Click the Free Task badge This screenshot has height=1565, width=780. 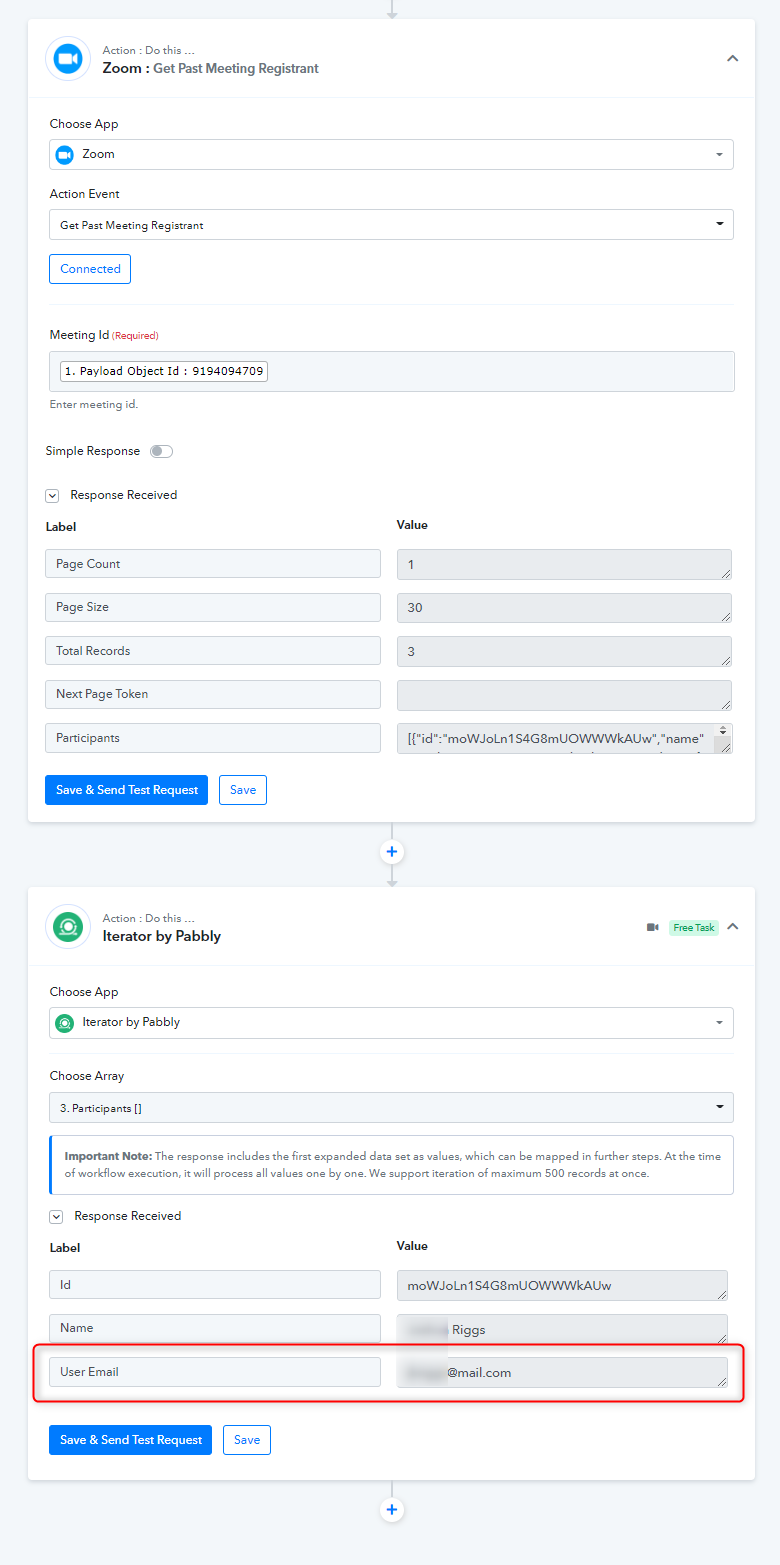tap(693, 928)
